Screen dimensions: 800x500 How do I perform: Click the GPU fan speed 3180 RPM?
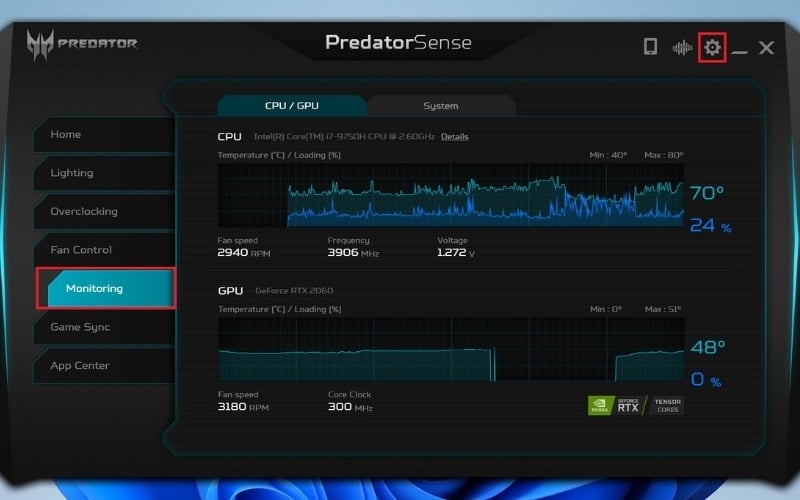tap(243, 407)
